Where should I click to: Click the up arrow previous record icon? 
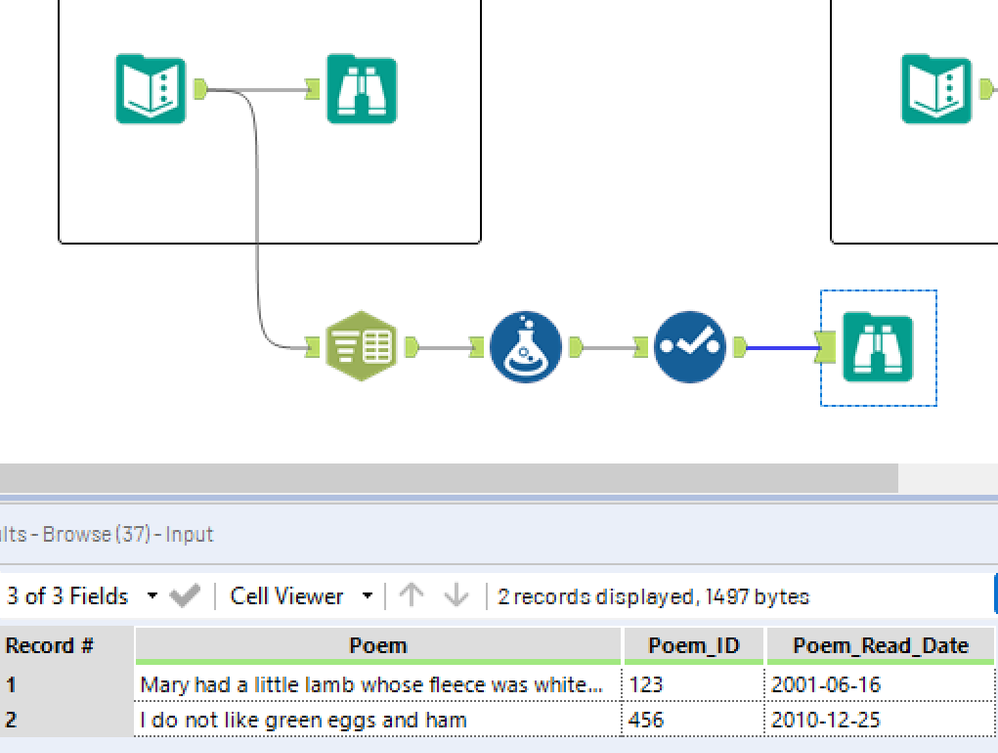click(411, 596)
